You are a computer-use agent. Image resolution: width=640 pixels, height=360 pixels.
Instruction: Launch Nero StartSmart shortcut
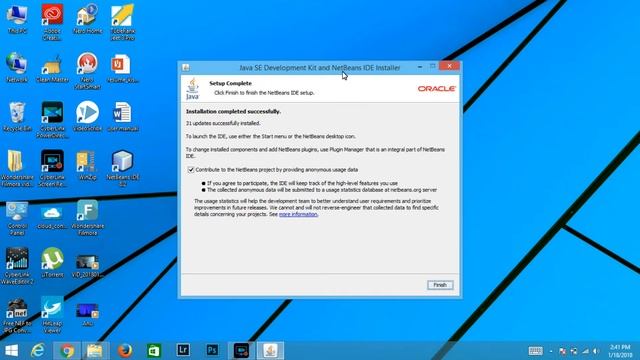(x=87, y=71)
